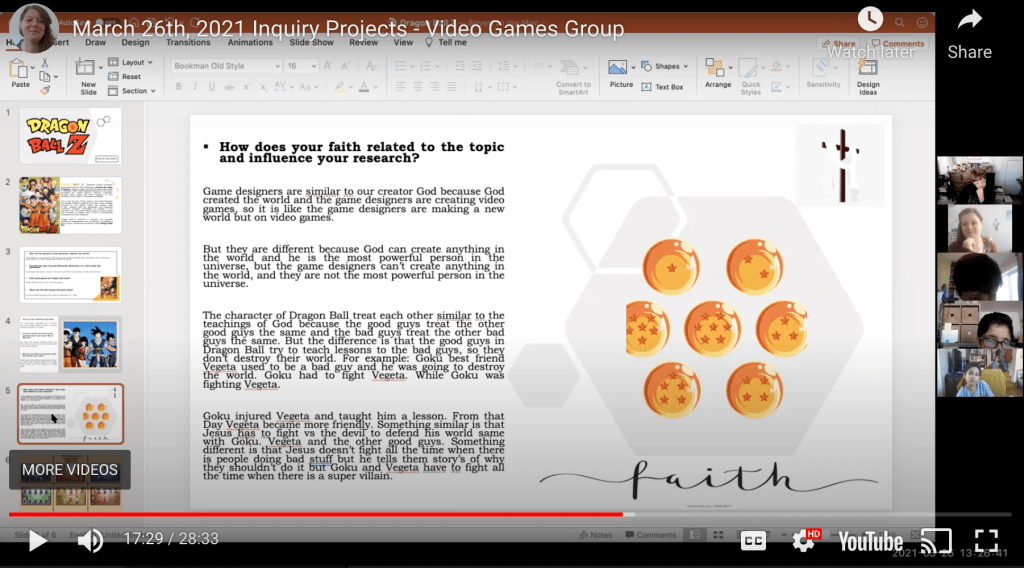Screen dimensions: 1024x568
Task: Cast video with Chromecast icon
Action: (x=936, y=541)
